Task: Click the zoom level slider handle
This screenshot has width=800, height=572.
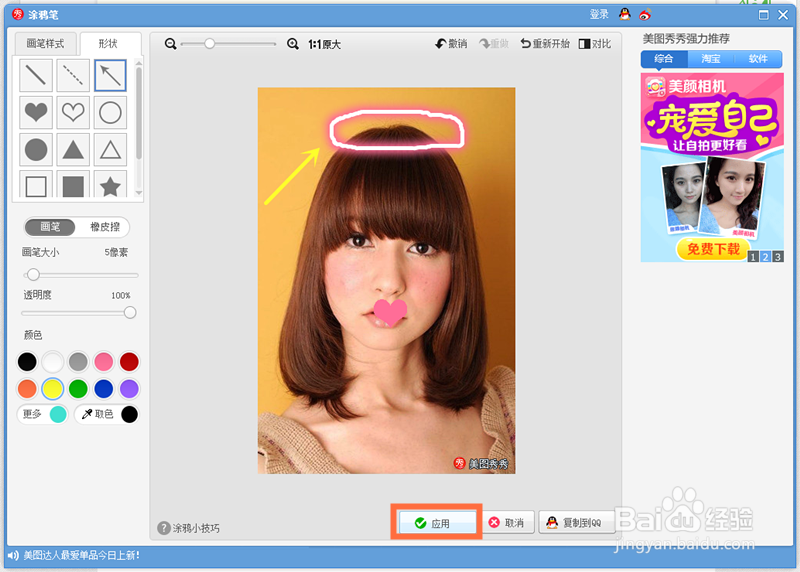Action: [209, 44]
